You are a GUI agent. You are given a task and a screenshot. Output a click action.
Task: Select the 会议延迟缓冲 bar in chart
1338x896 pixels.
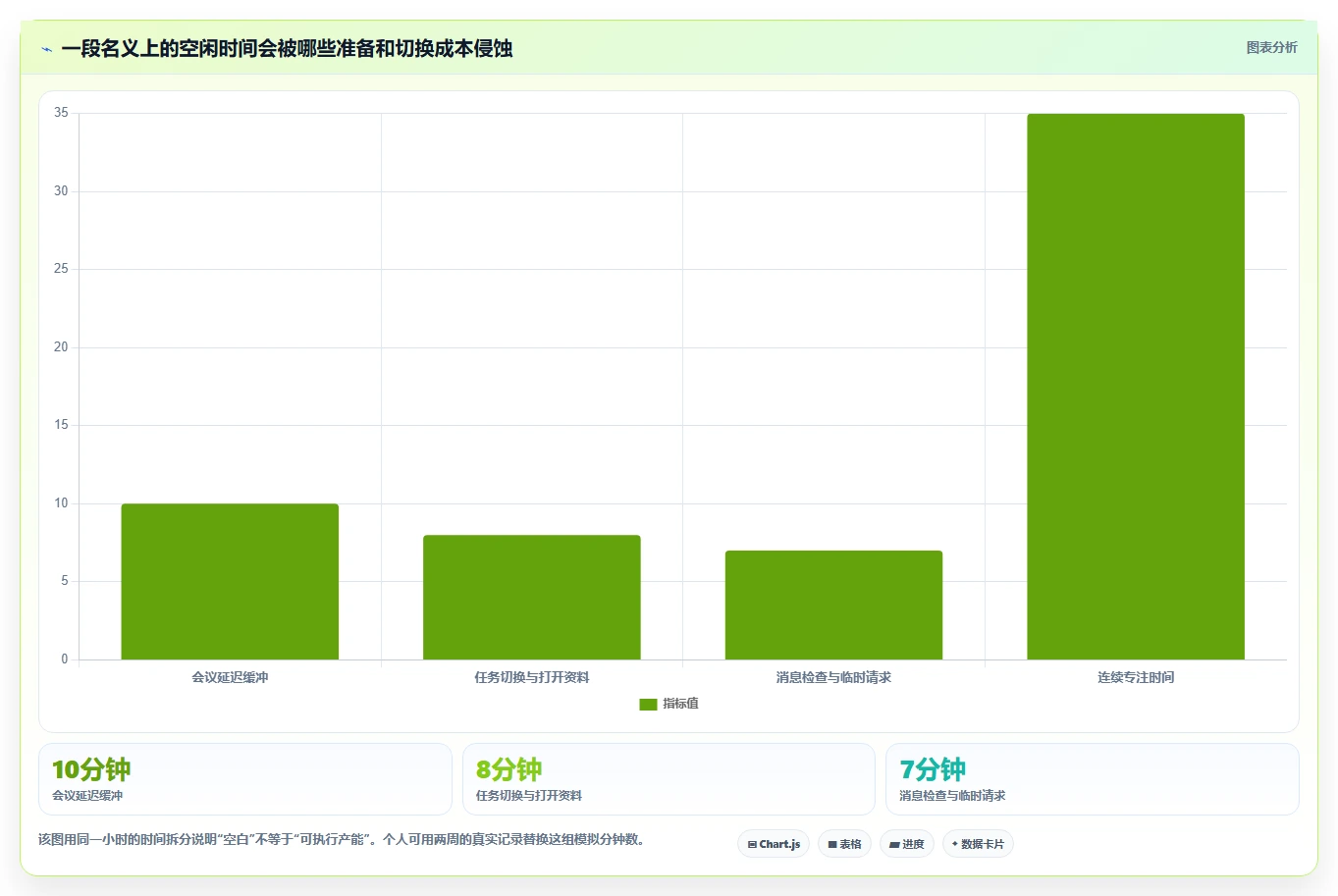230,582
